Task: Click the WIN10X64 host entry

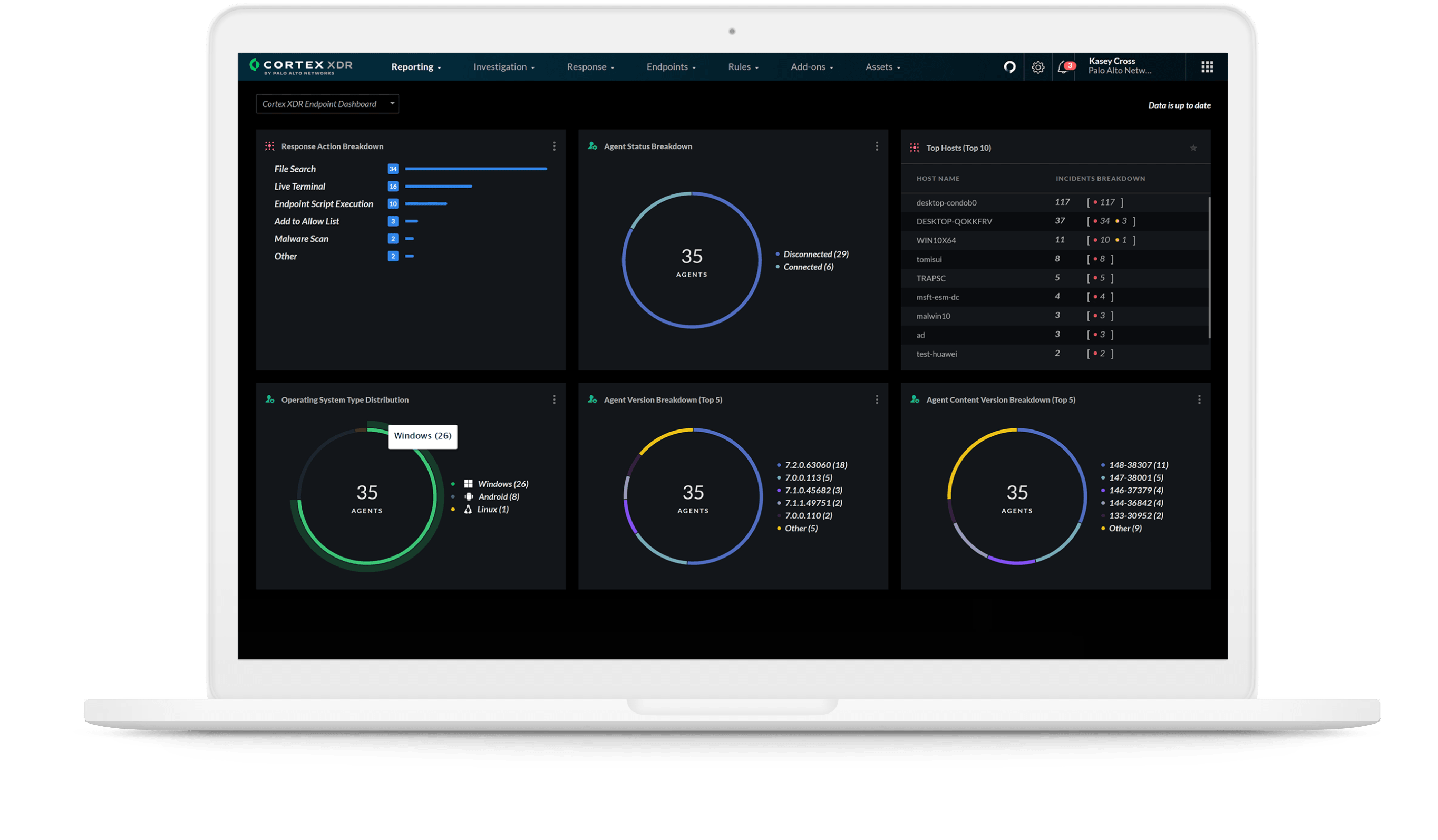Action: tap(936, 240)
